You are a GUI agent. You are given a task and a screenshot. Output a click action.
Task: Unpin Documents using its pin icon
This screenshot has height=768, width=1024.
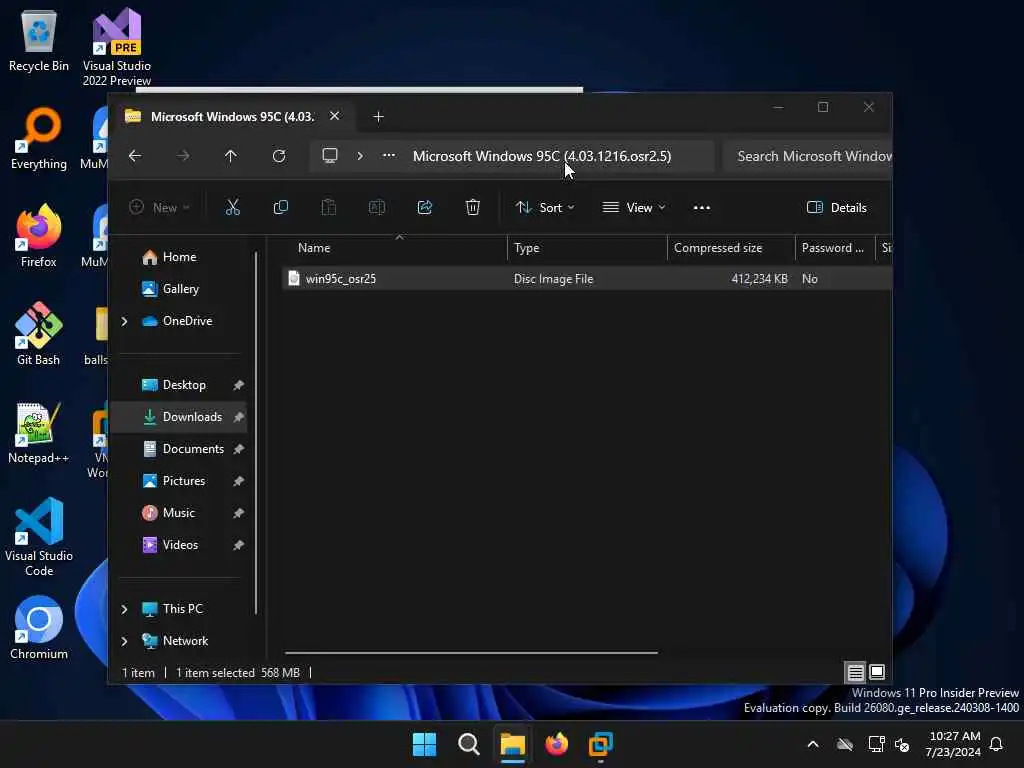tap(238, 449)
